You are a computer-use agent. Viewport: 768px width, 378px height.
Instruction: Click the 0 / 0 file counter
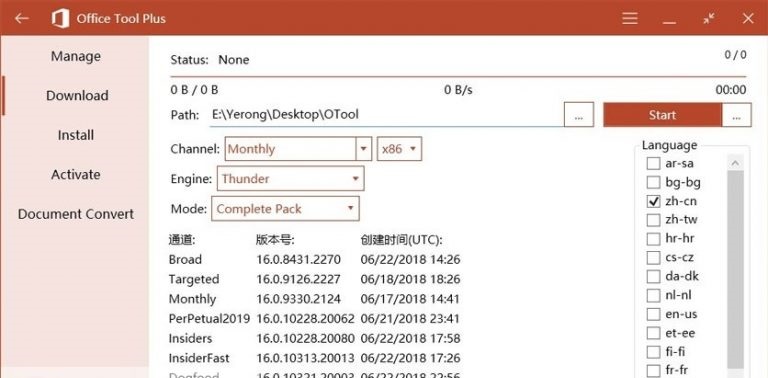click(736, 55)
